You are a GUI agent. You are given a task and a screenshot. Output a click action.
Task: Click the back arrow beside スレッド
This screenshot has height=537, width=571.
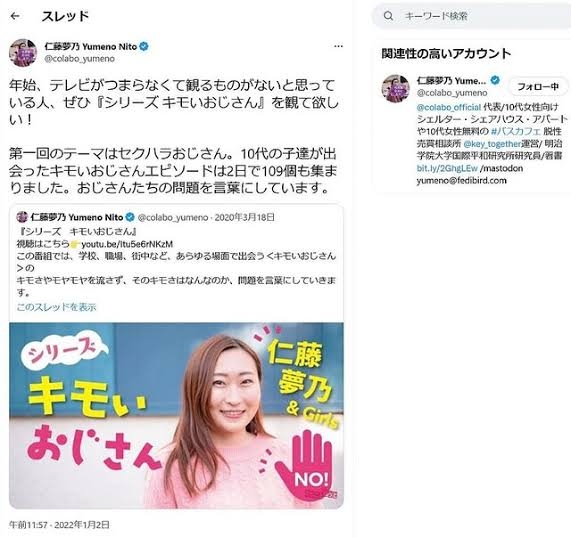click(x=15, y=16)
